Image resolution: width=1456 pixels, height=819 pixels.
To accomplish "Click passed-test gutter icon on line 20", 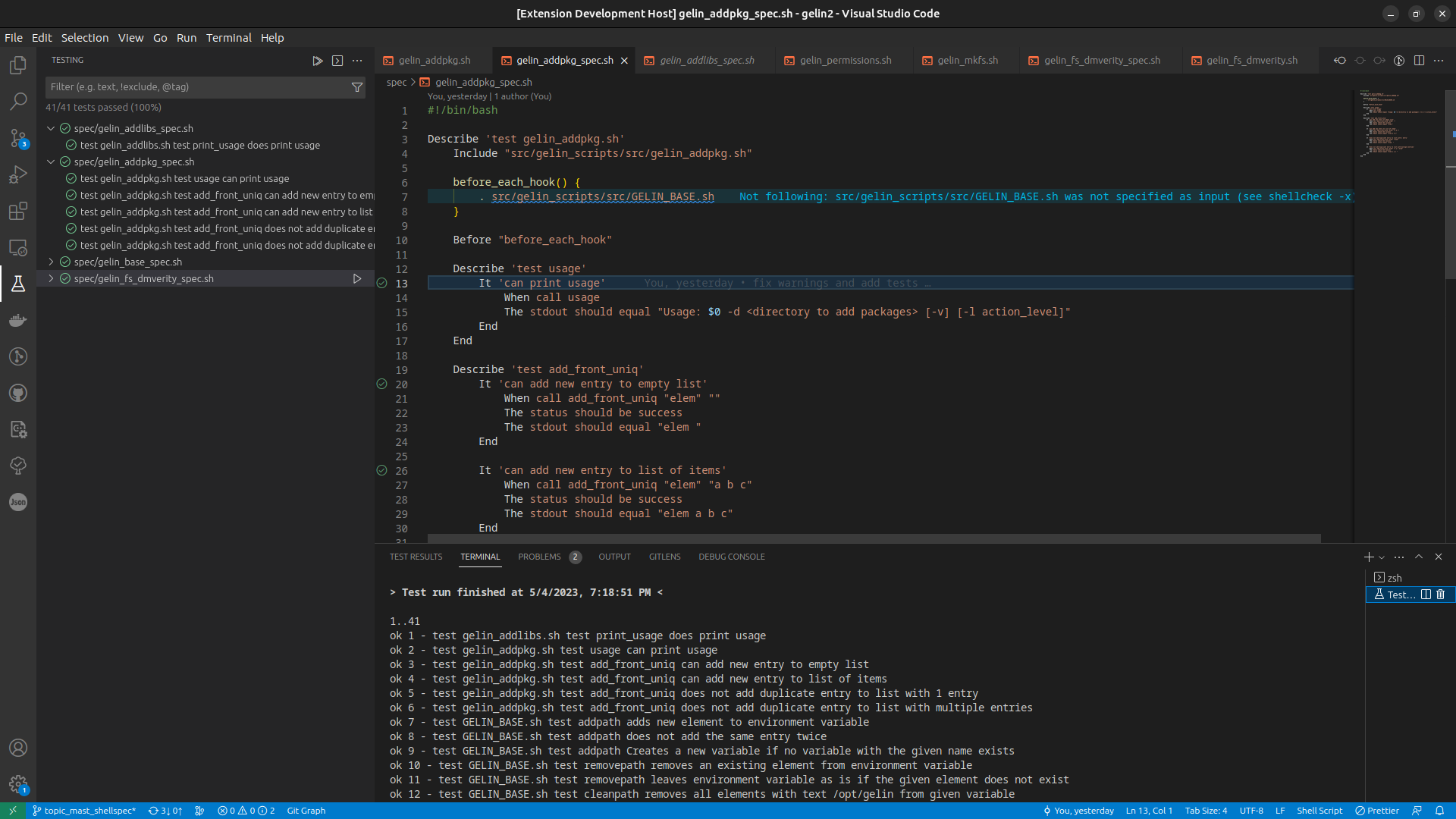I will pos(382,384).
